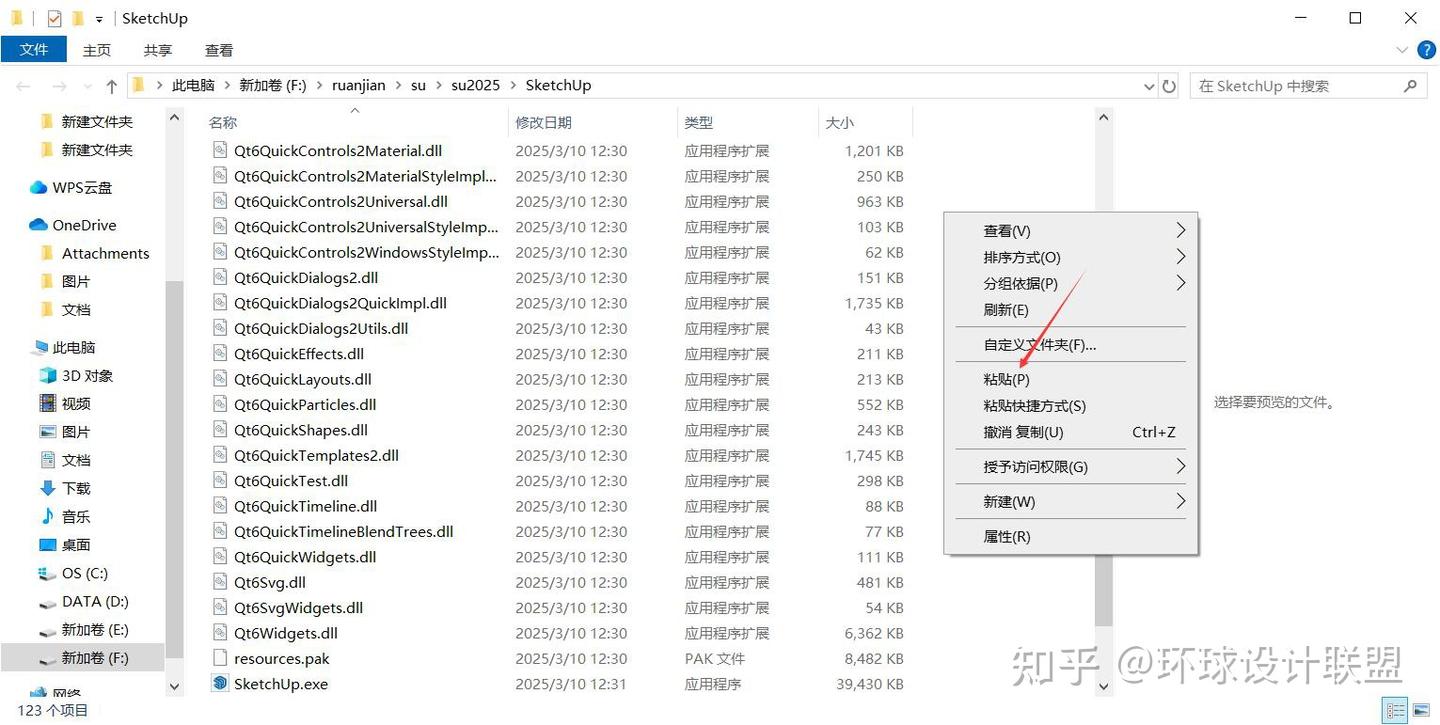Toggle sort order on the 大小 column
Screen dimensions: 1440x725
tap(838, 121)
